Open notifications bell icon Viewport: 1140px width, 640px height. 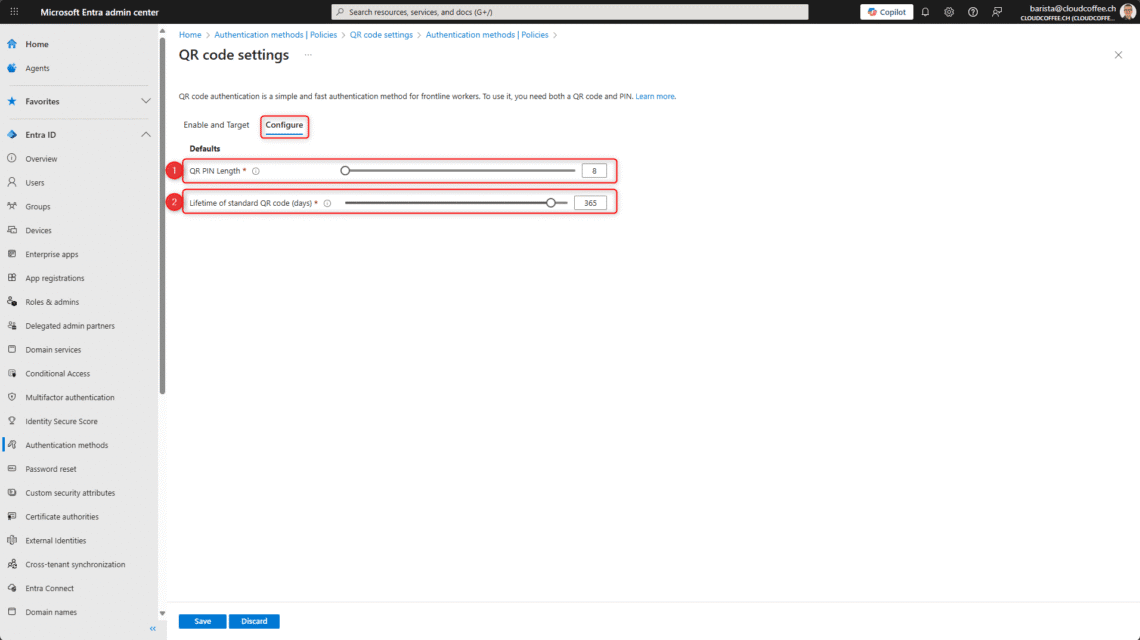(x=925, y=12)
